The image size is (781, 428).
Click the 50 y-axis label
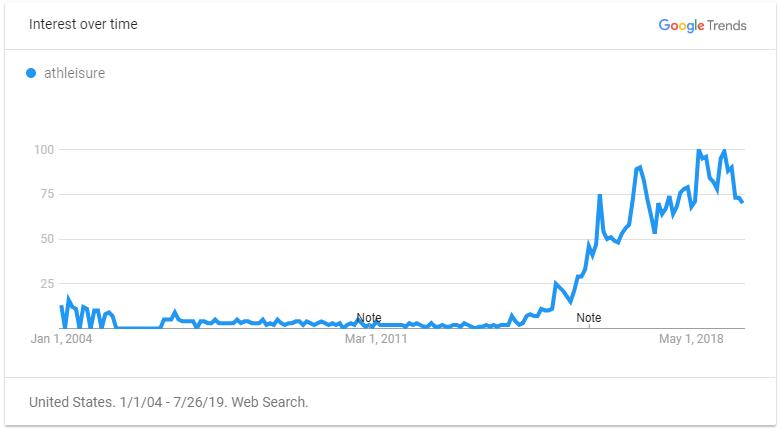pos(47,239)
